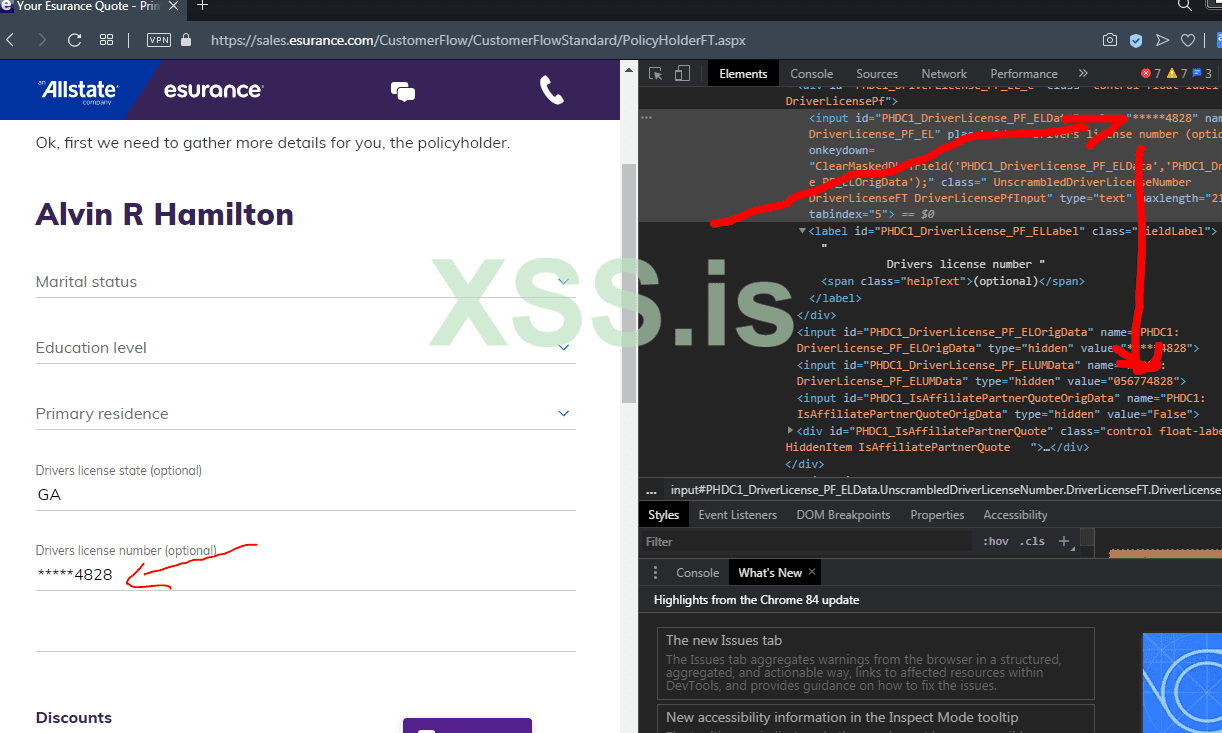This screenshot has width=1222, height=733.
Task: Select the Styles pane tab
Action: tap(663, 515)
